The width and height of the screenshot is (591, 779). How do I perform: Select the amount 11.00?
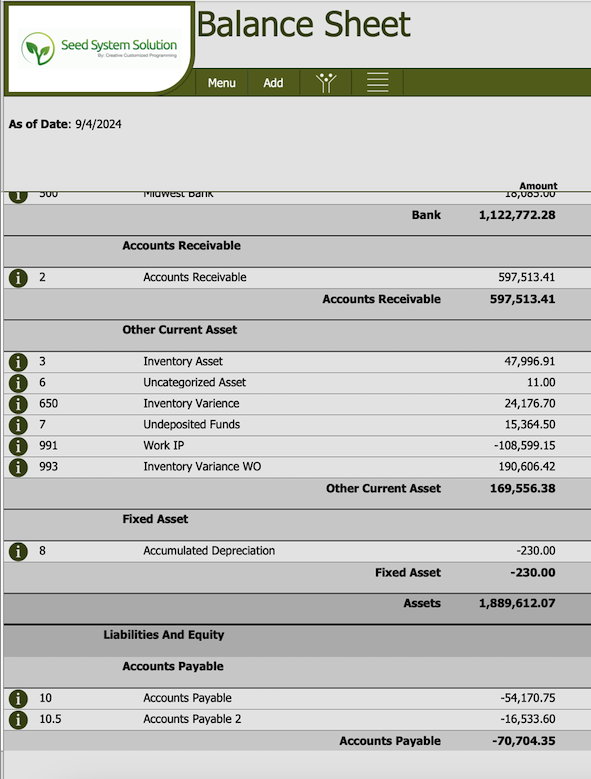[x=541, y=383]
